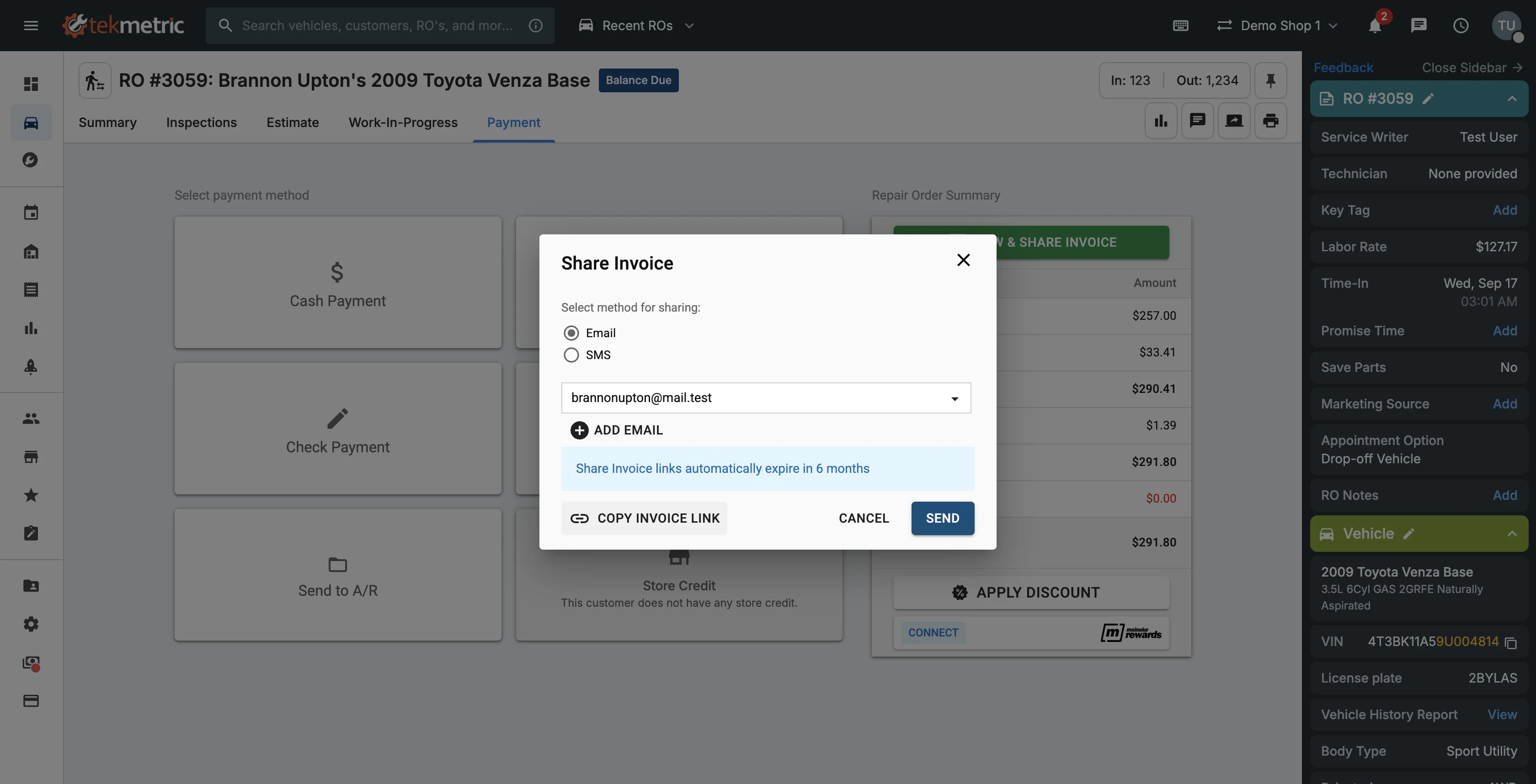
Task: Click the global search field
Action: point(377,26)
